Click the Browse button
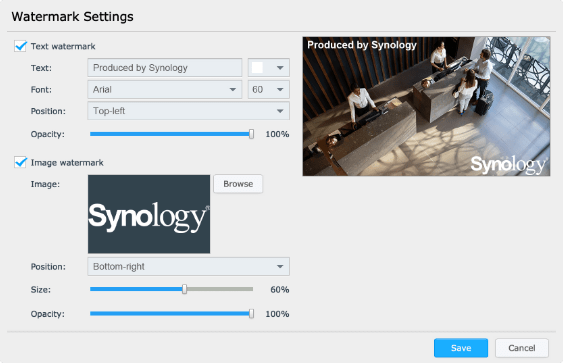Screen dimensions: 563x363 tap(238, 184)
